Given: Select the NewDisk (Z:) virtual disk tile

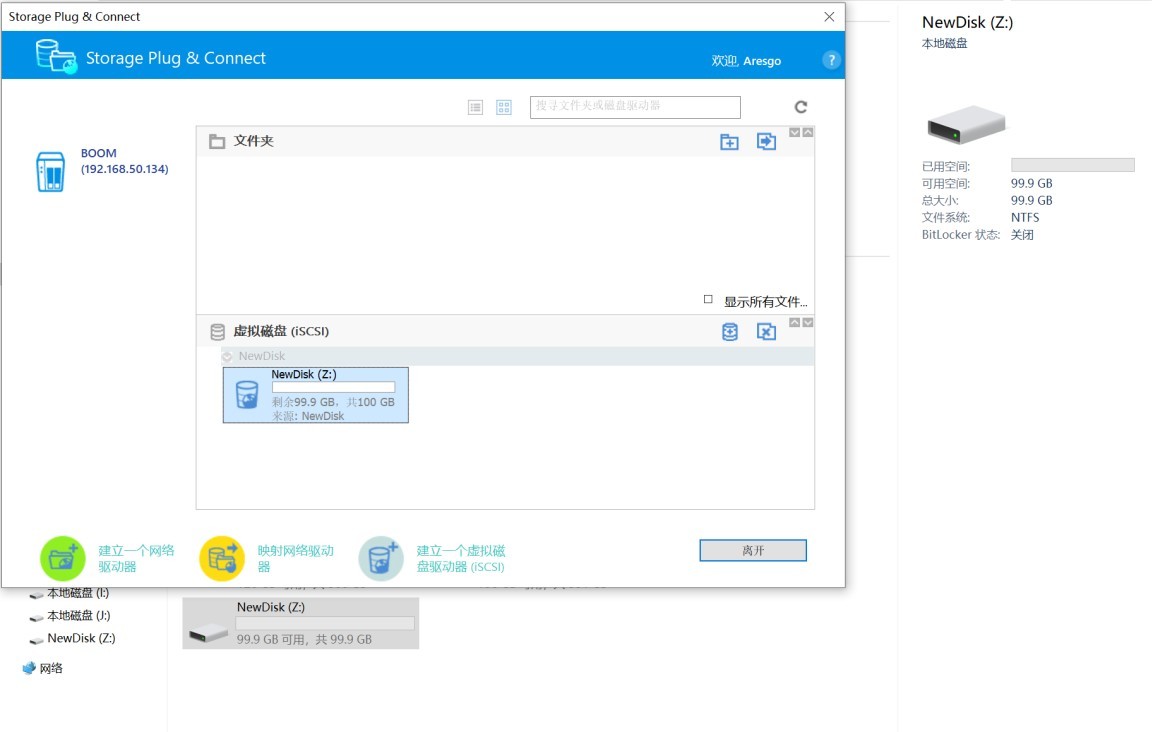Looking at the screenshot, I should (316, 395).
